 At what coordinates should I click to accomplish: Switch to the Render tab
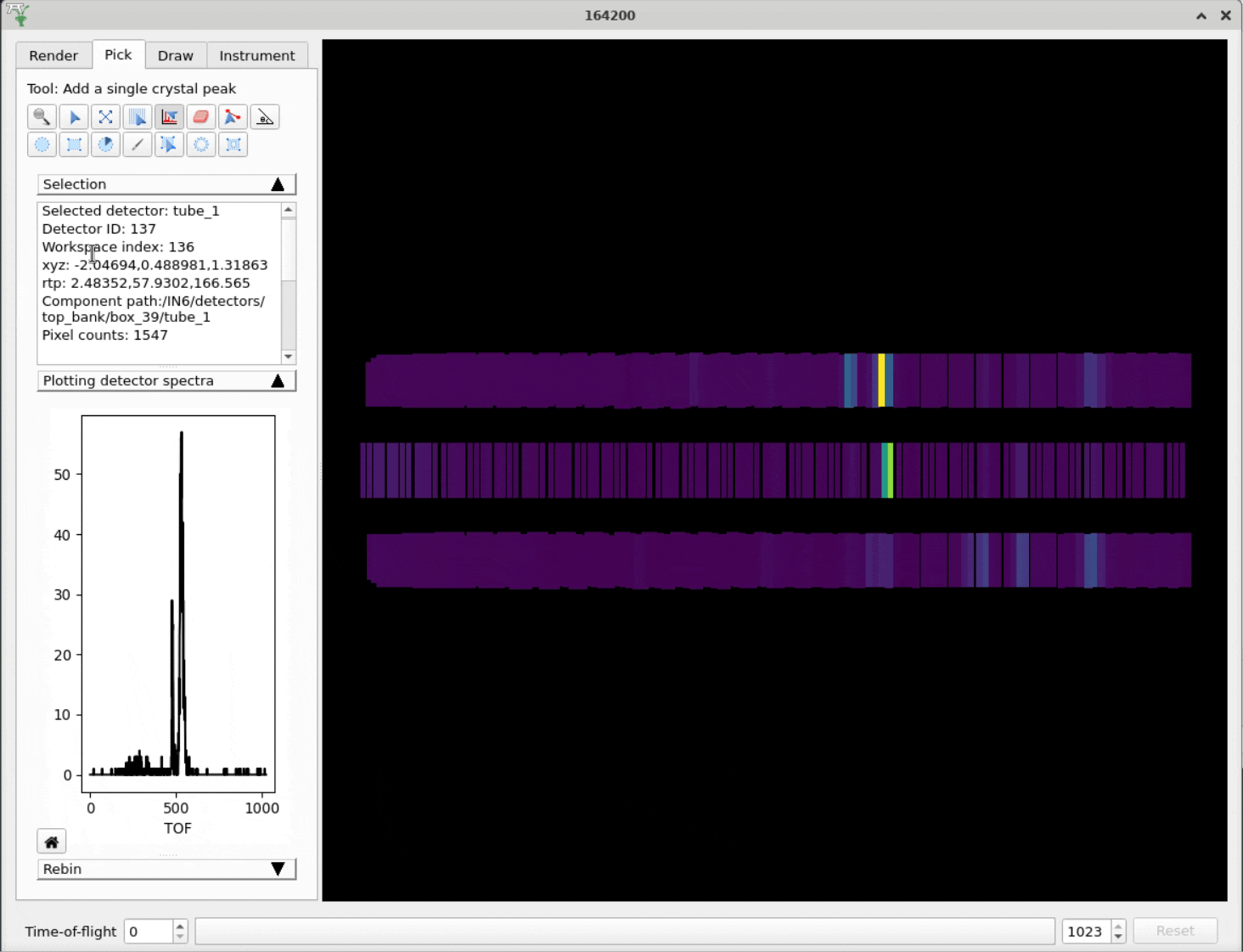(53, 55)
